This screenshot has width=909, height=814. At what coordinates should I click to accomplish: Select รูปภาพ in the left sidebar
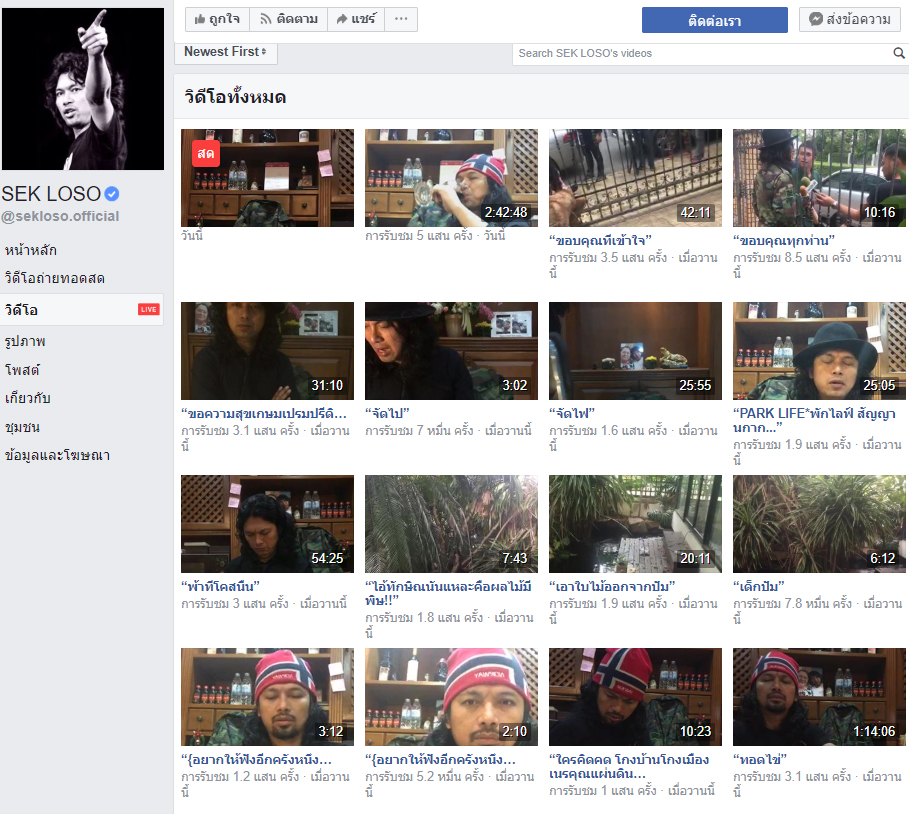pyautogui.click(x=25, y=341)
